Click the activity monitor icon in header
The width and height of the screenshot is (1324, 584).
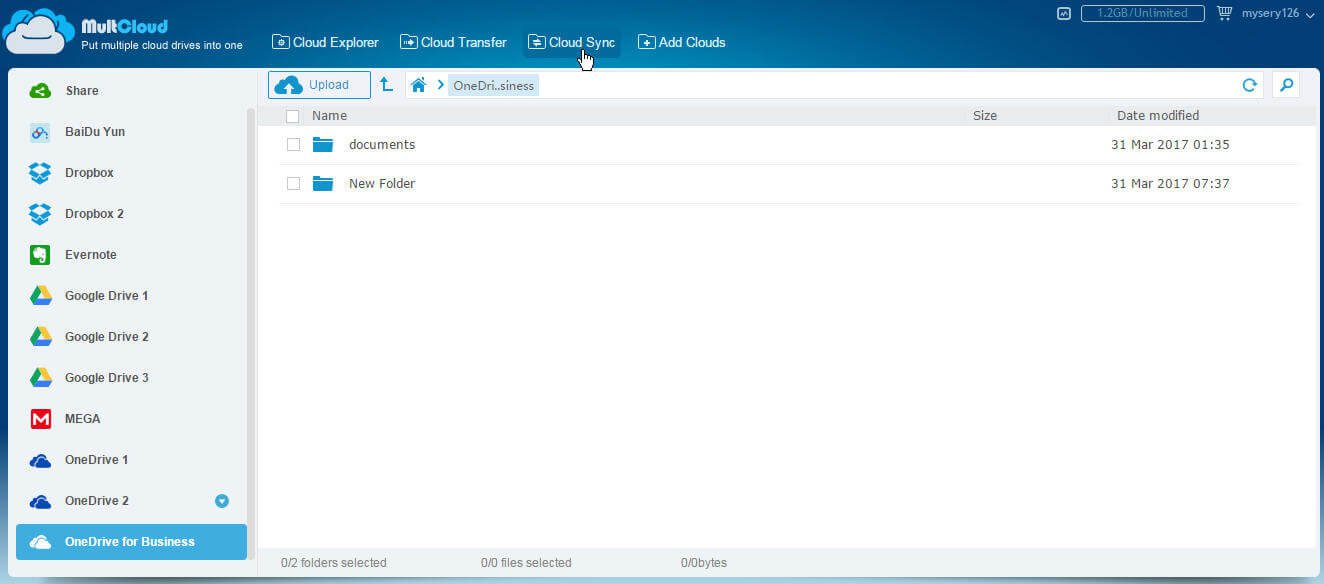pyautogui.click(x=1064, y=13)
